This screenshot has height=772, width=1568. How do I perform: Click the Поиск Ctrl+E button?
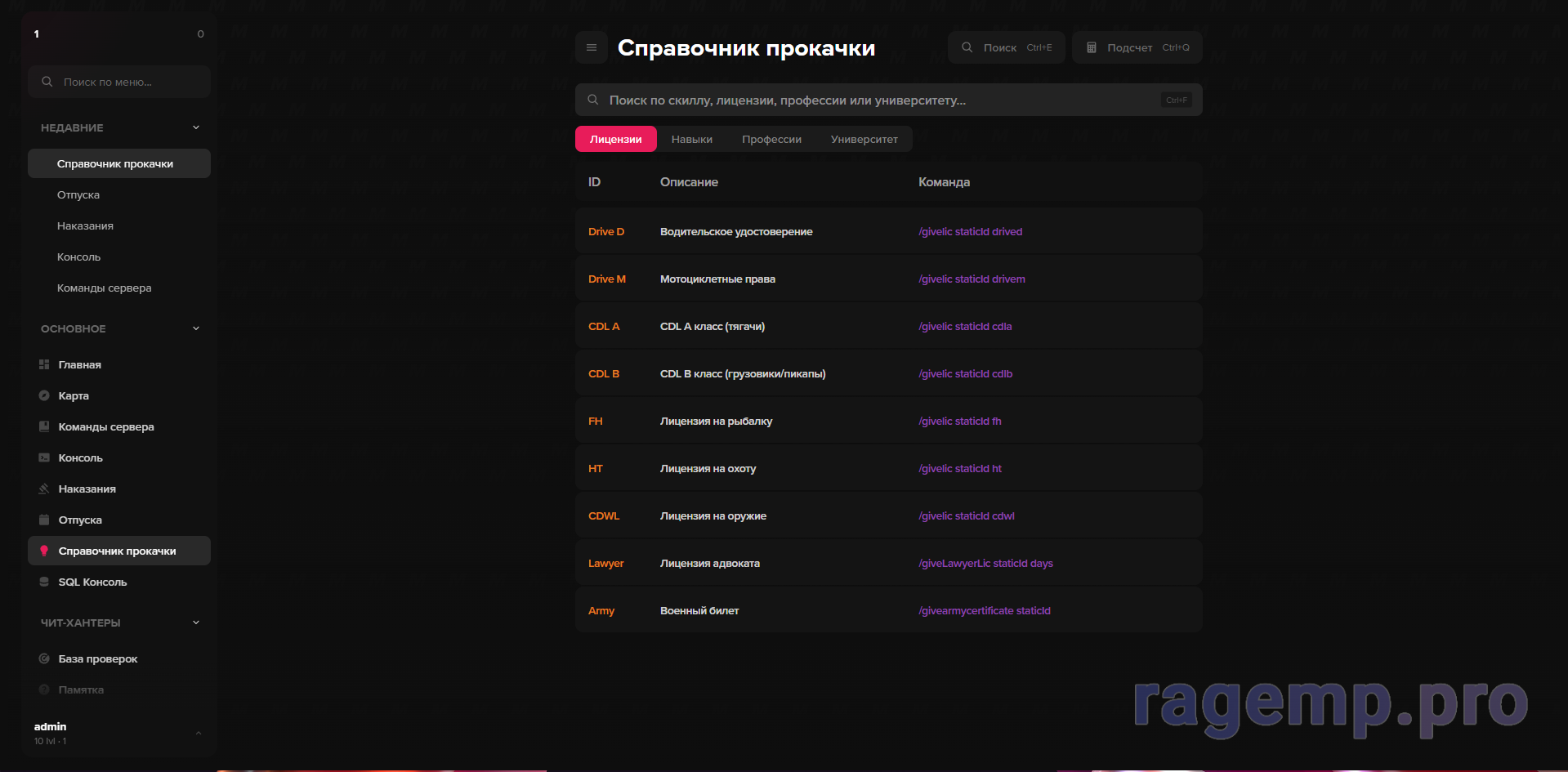coord(1007,47)
